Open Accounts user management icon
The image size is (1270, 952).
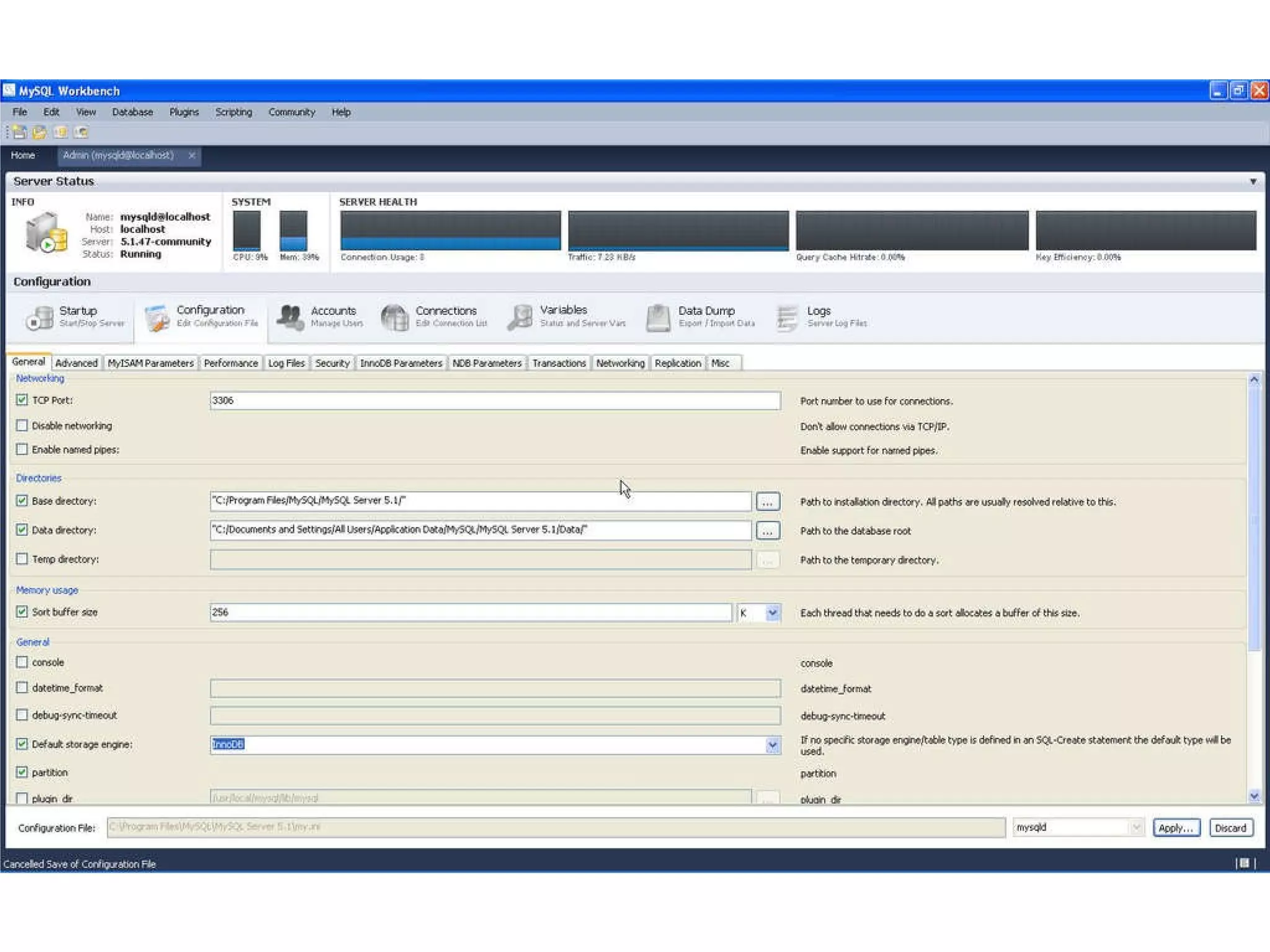pyautogui.click(x=290, y=317)
